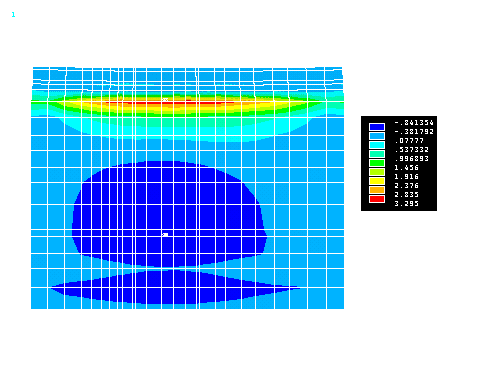Click the legend value .07777 text
The height and width of the screenshot is (384, 493).
[x=409, y=140]
